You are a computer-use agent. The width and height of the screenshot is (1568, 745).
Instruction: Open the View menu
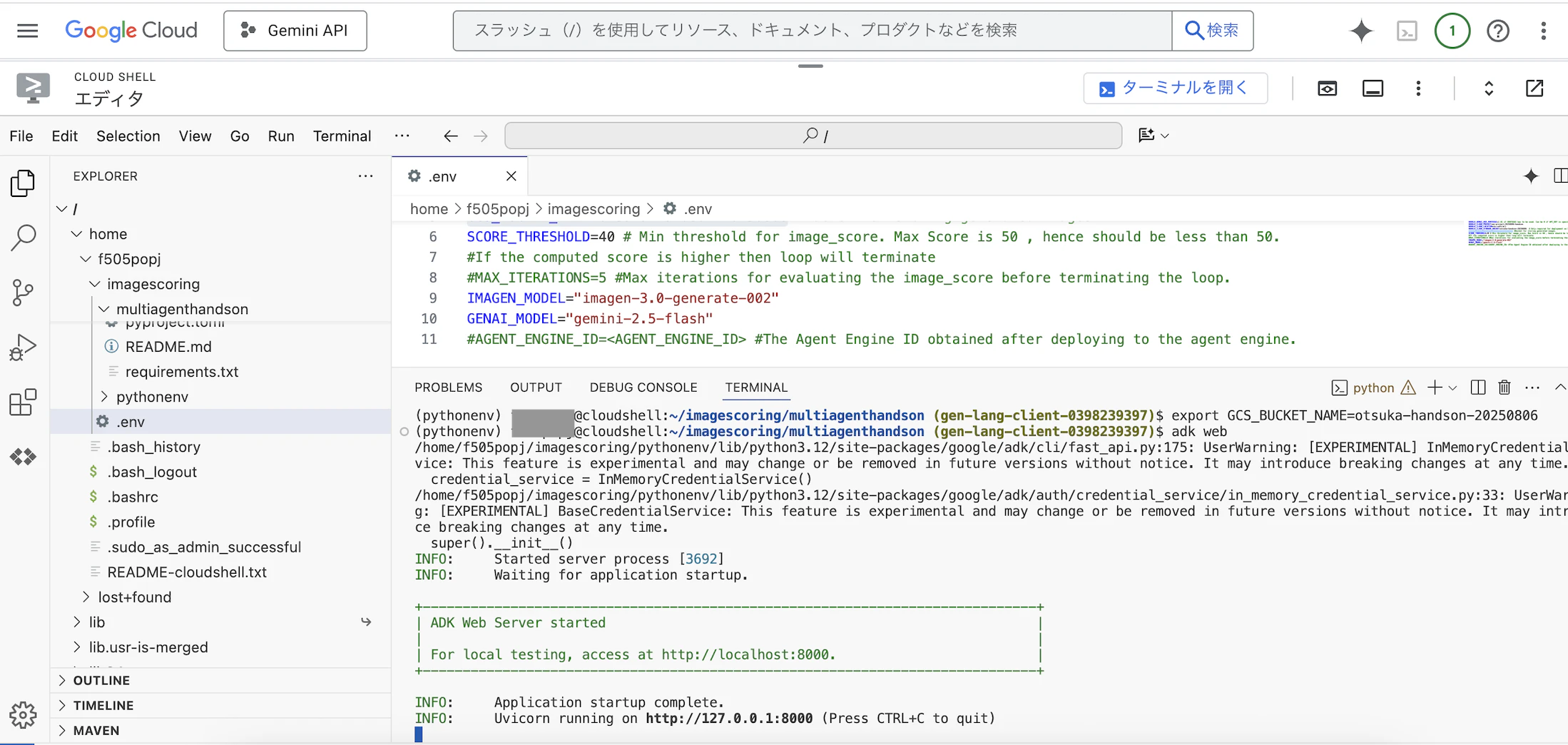pos(195,136)
